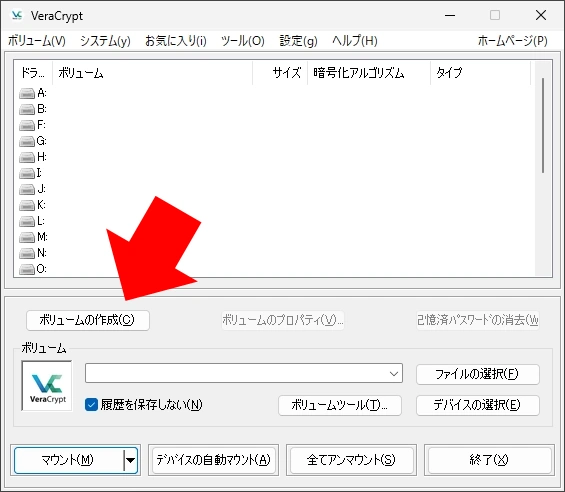Expand the volume path combo box
Viewport: 565px width, 492px height.
click(393, 373)
